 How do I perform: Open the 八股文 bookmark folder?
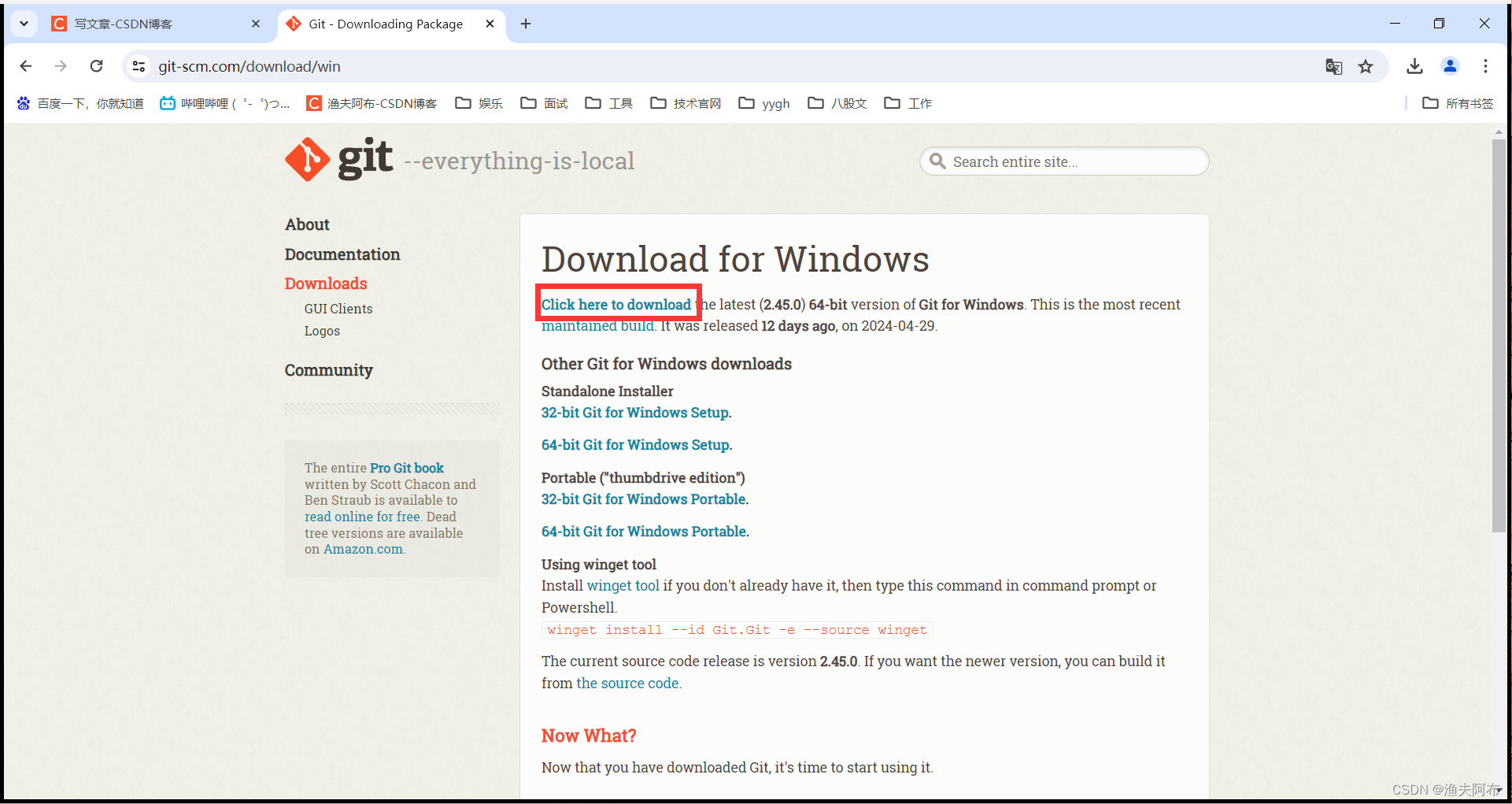click(x=837, y=103)
